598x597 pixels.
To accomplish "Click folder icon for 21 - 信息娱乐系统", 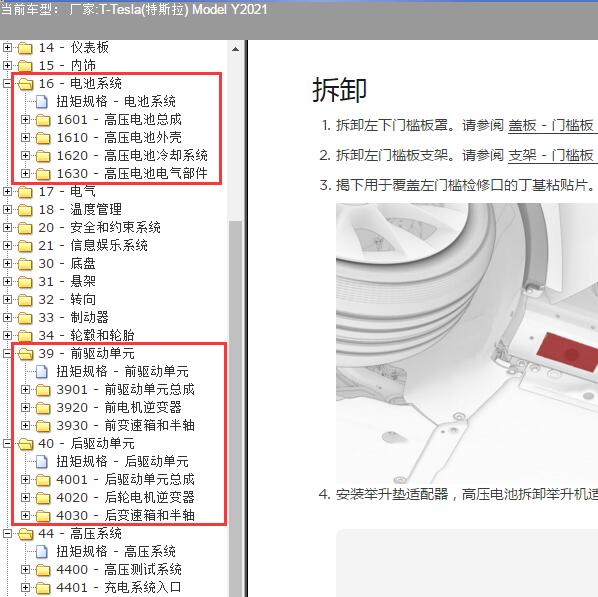I will pyautogui.click(x=25, y=246).
